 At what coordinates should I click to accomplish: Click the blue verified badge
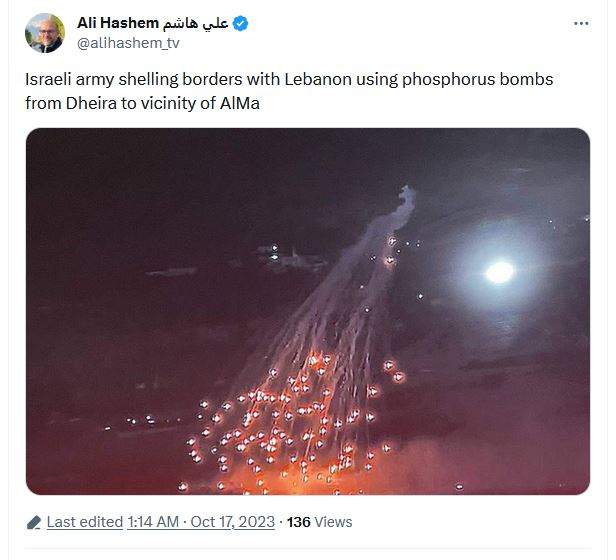click(240, 24)
